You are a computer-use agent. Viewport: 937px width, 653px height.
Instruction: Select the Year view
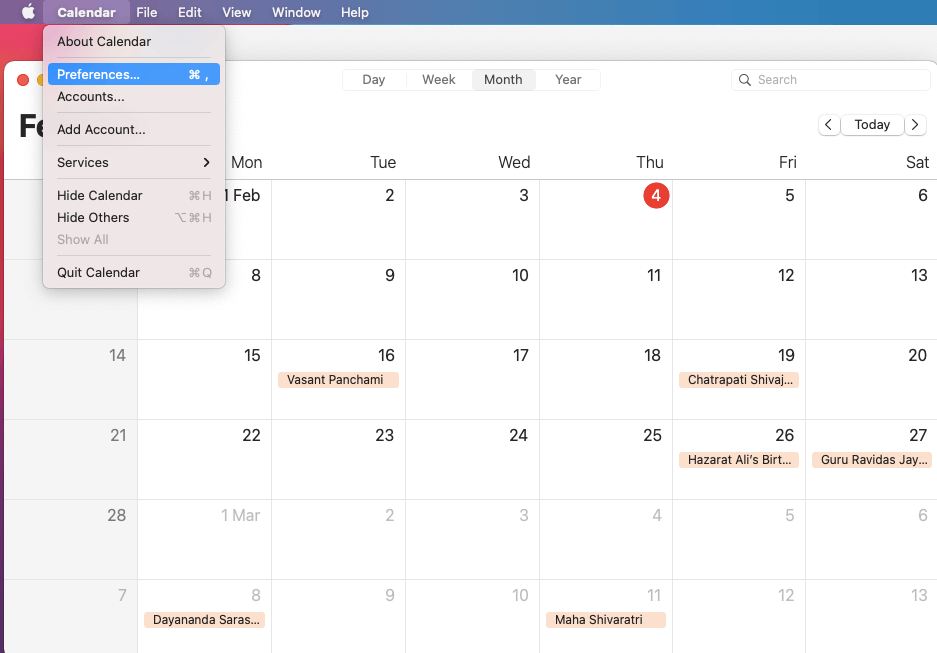[x=567, y=79]
